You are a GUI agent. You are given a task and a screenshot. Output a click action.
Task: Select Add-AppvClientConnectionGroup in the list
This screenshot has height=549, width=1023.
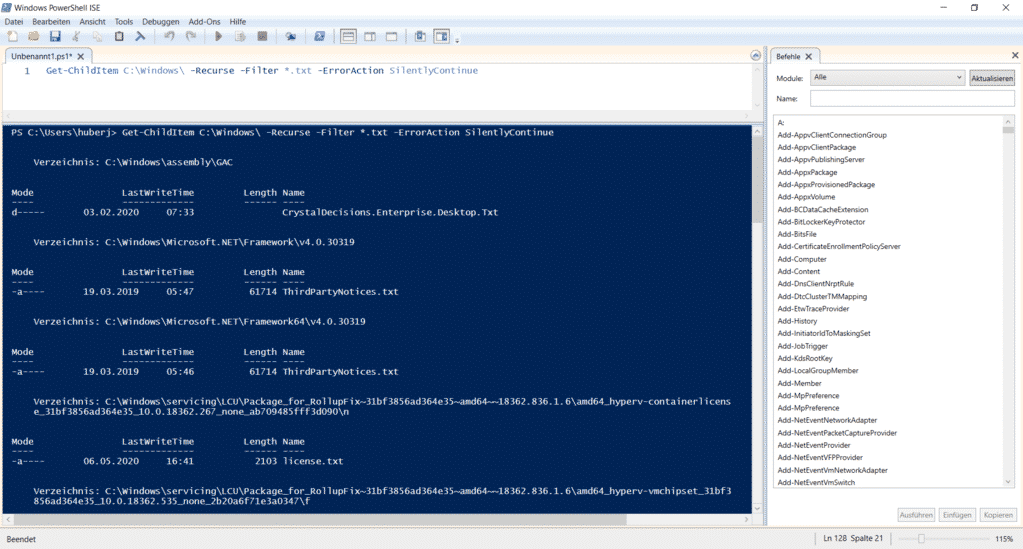pyautogui.click(x=832, y=135)
